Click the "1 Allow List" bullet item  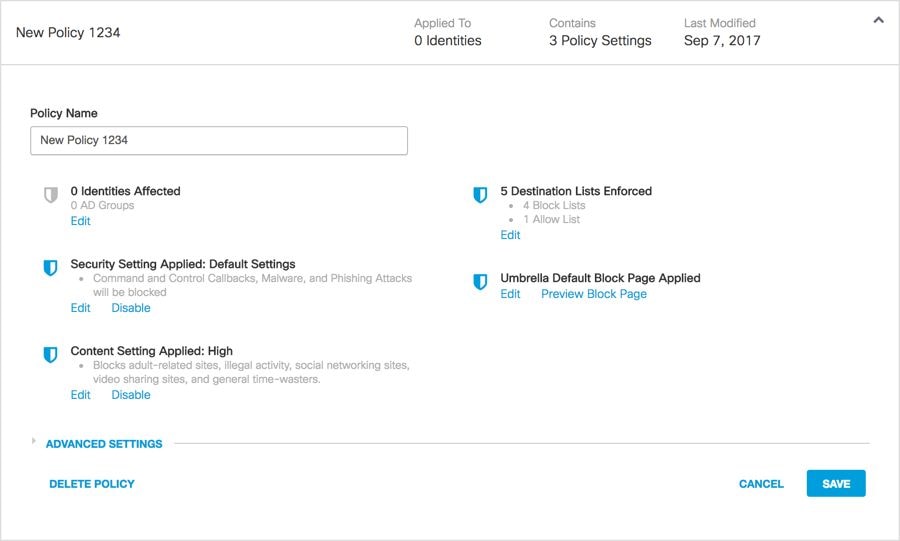551,219
